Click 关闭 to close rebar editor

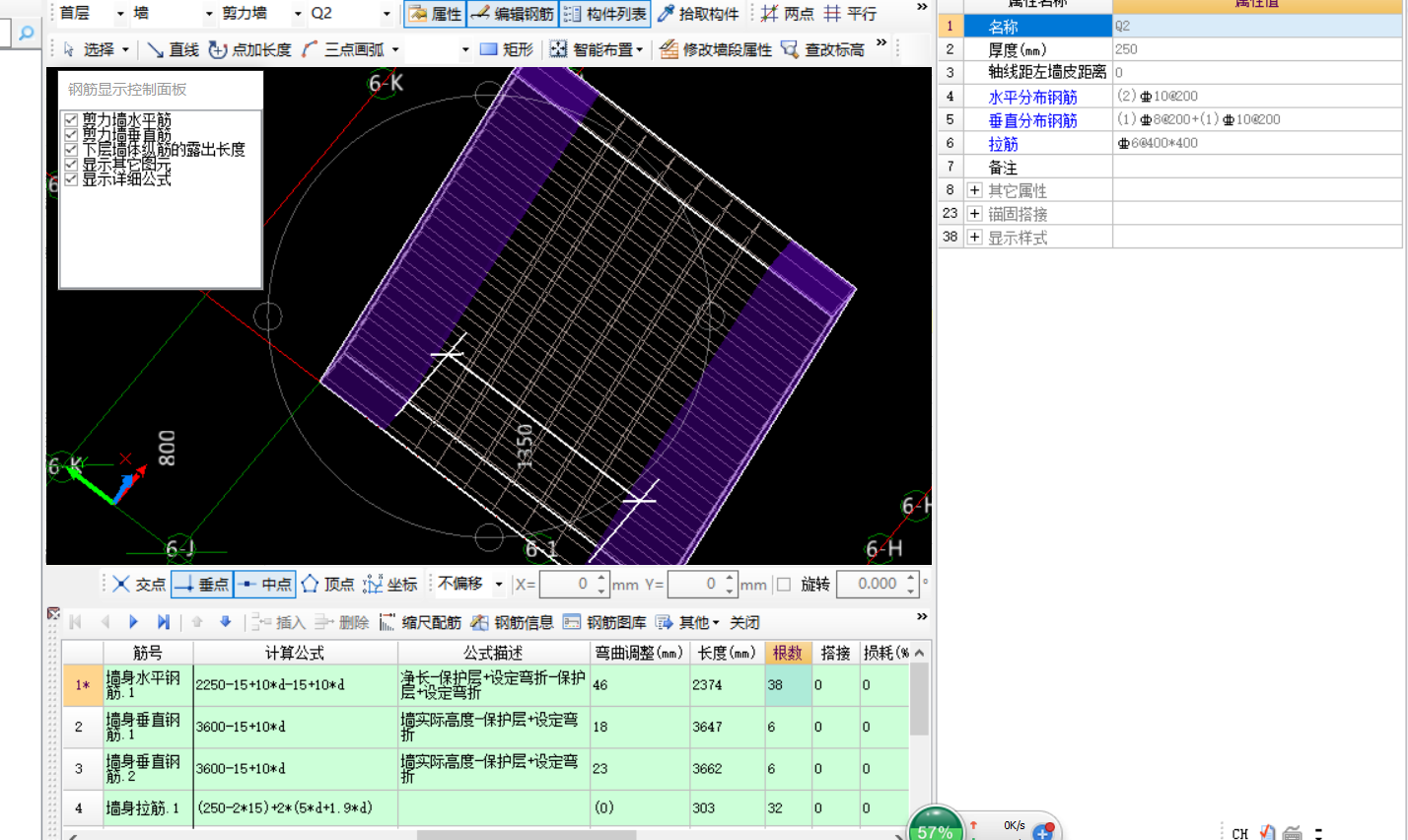[x=744, y=622]
